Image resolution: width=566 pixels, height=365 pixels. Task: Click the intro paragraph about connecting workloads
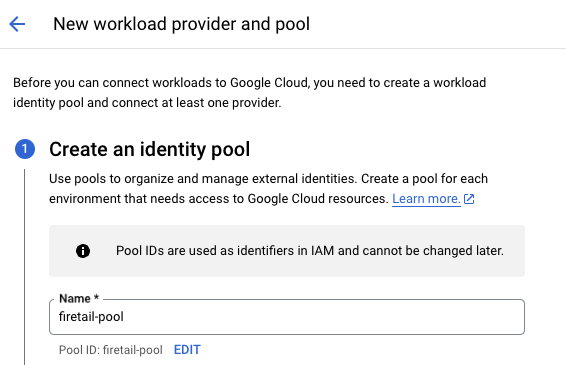[249, 93]
